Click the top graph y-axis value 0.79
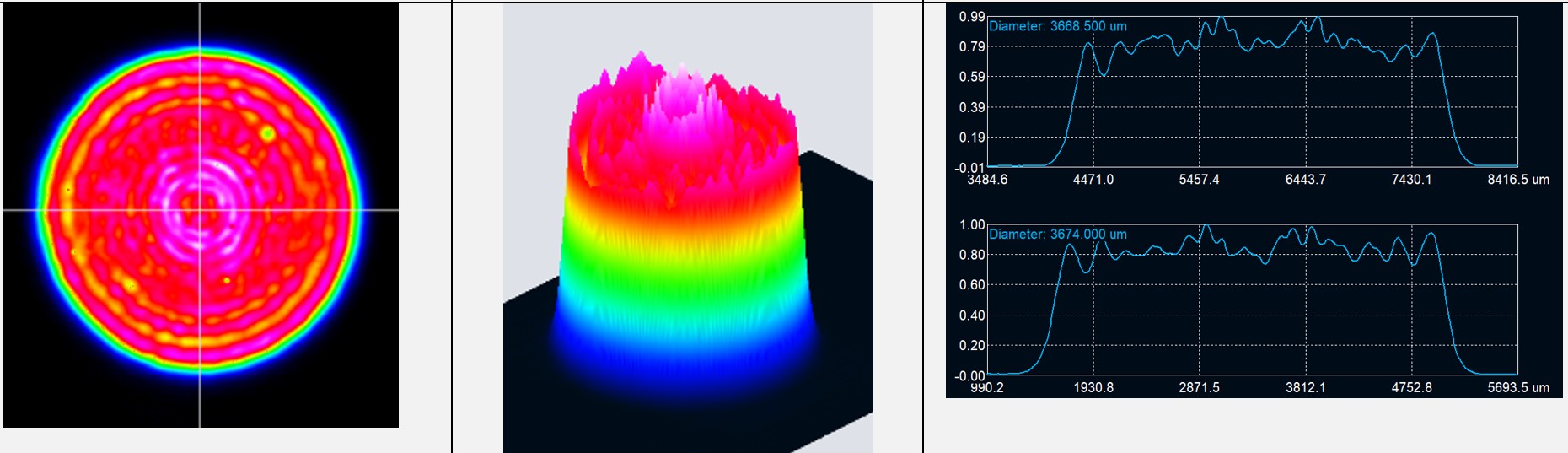This screenshot has height=453, width=1568. click(x=972, y=46)
